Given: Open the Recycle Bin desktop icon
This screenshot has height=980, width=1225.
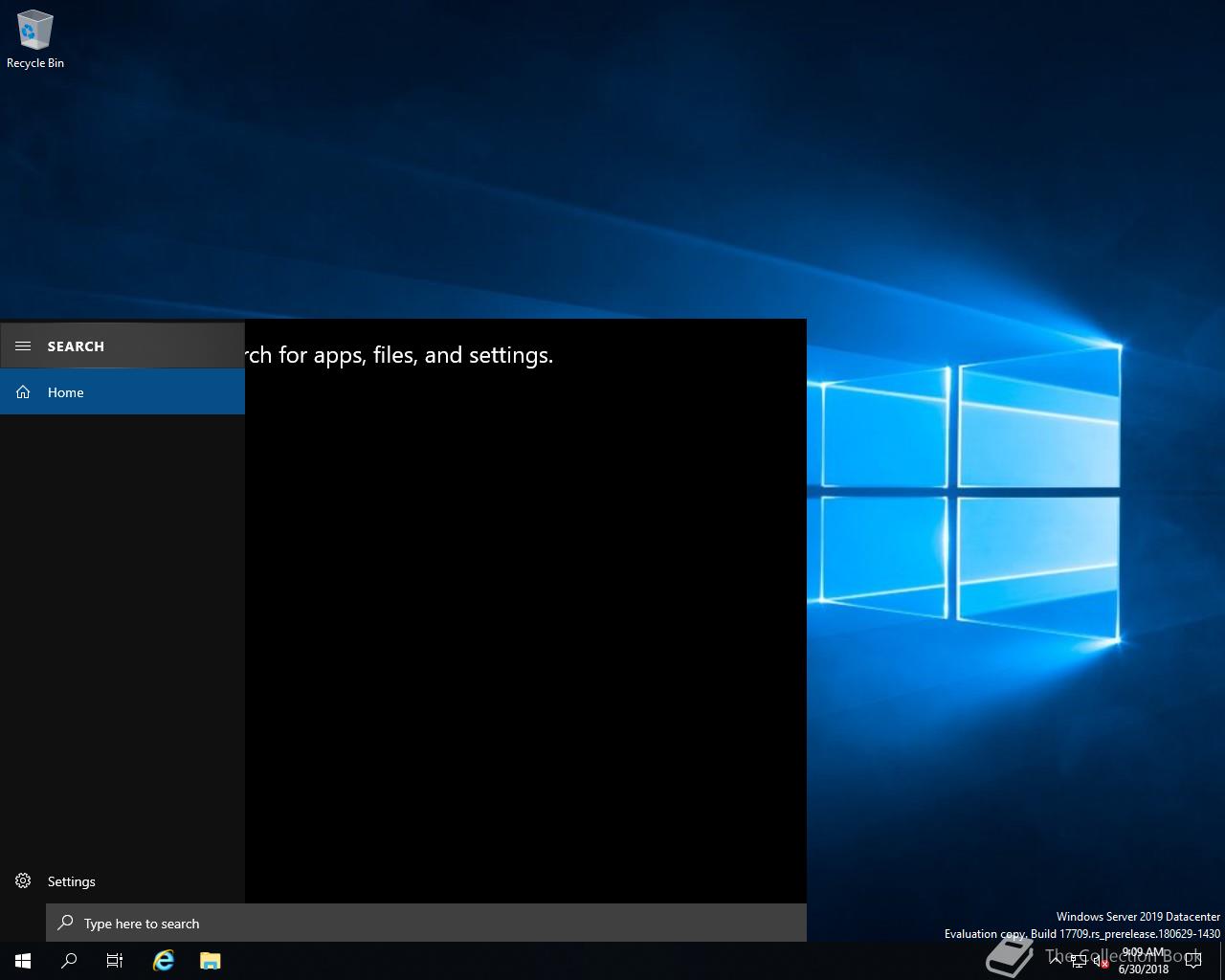Looking at the screenshot, I should pos(34,40).
